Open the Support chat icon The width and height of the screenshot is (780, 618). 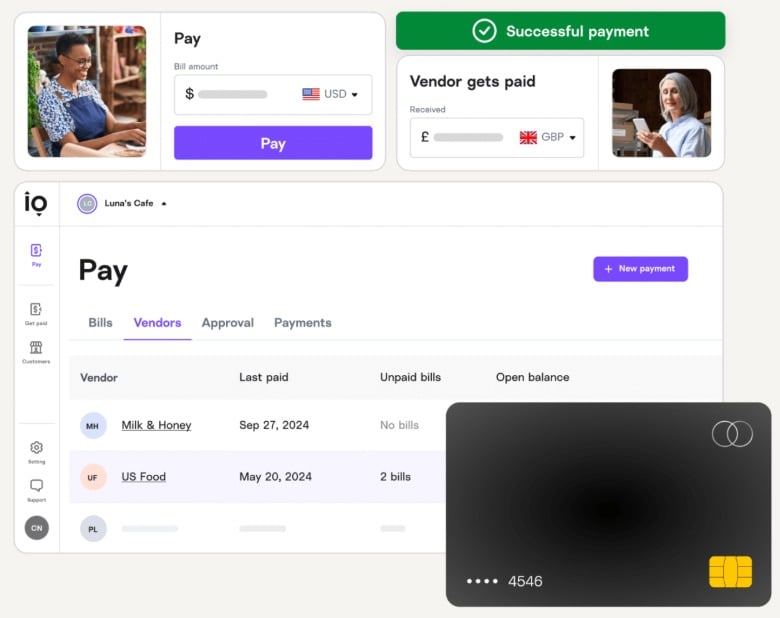click(x=36, y=490)
